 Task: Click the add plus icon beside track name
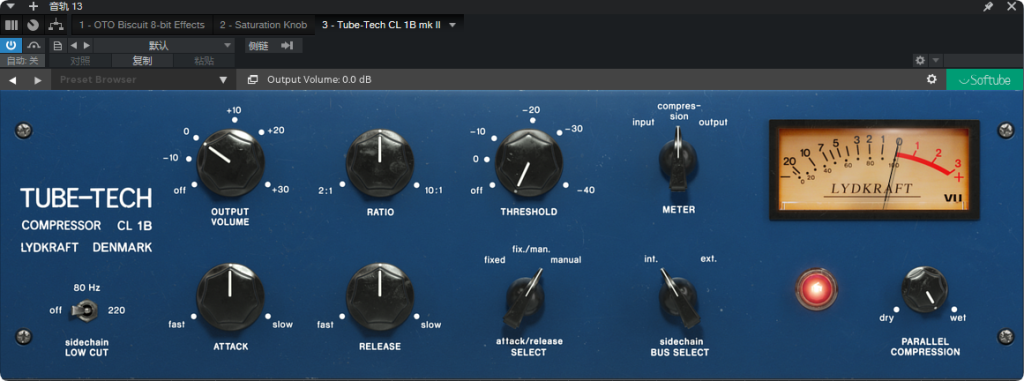pyautogui.click(x=34, y=7)
